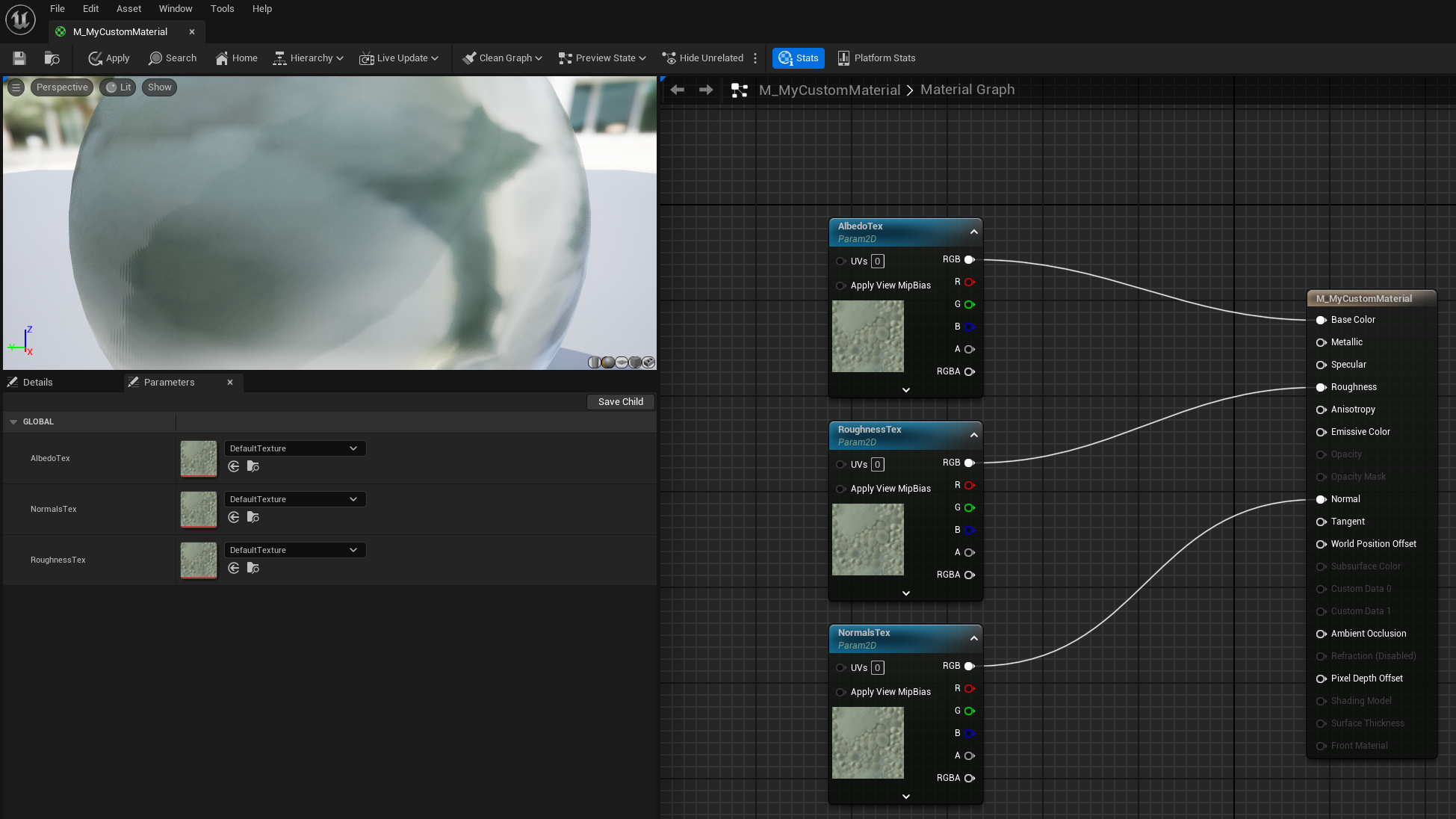The width and height of the screenshot is (1456, 819).
Task: Click the Save asset icon
Action: click(x=19, y=58)
